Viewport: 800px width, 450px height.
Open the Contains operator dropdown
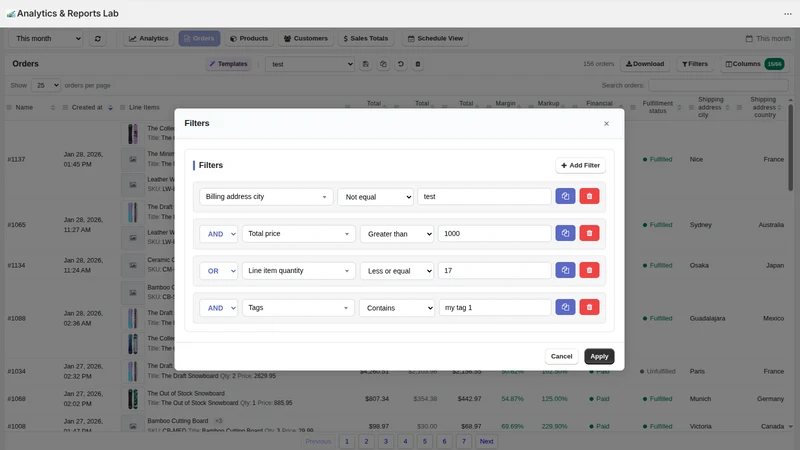coord(397,308)
